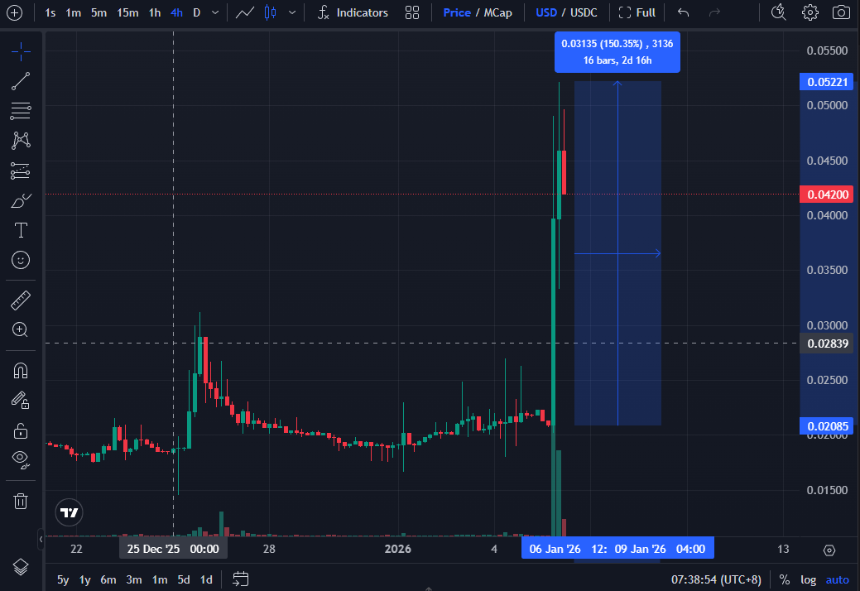860x591 pixels.
Task: Toggle visibility of all drawings
Action: [20, 459]
